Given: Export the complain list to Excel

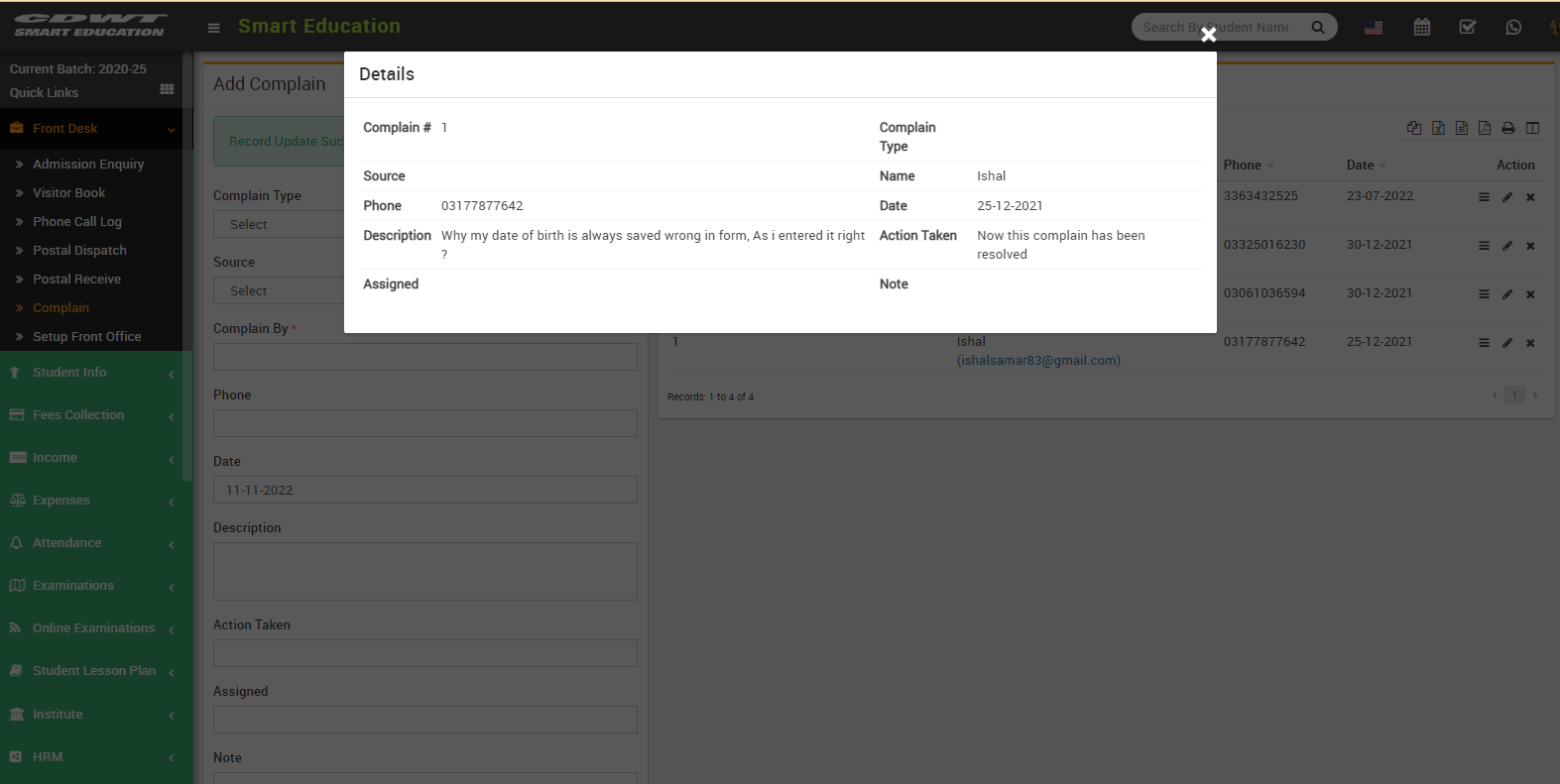Looking at the screenshot, I should click(1438, 128).
